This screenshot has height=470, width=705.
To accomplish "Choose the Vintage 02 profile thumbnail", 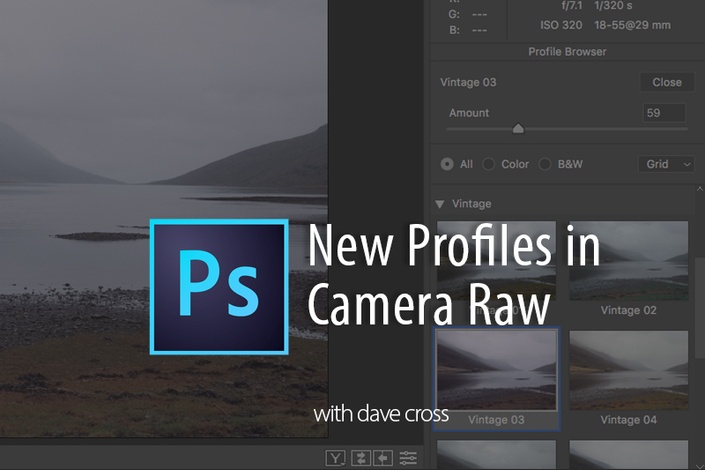I will pyautogui.click(x=629, y=261).
